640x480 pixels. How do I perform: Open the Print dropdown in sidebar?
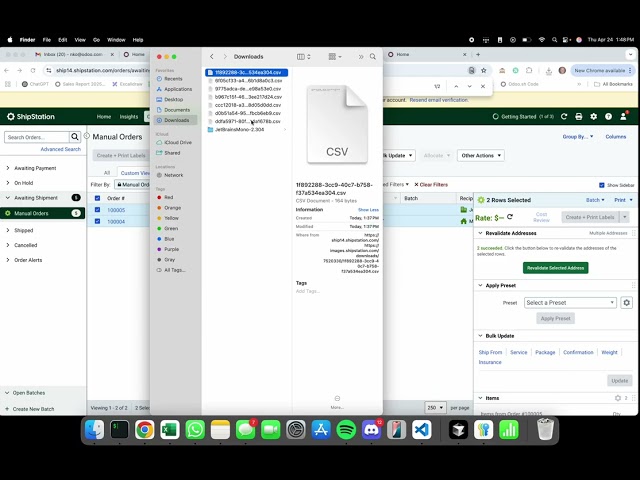tap(623, 200)
